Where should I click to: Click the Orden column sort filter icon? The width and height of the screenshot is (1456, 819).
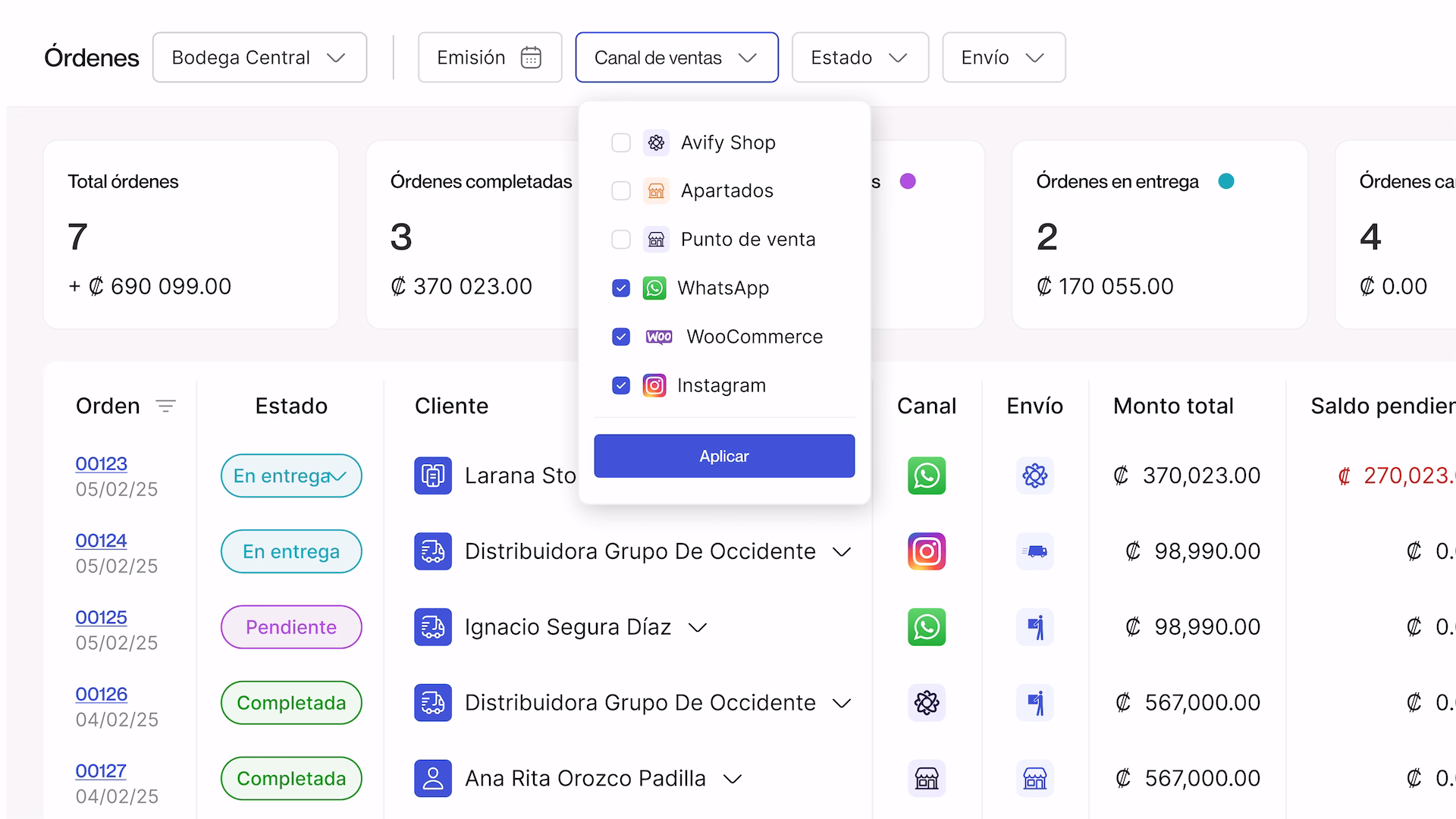[165, 406]
